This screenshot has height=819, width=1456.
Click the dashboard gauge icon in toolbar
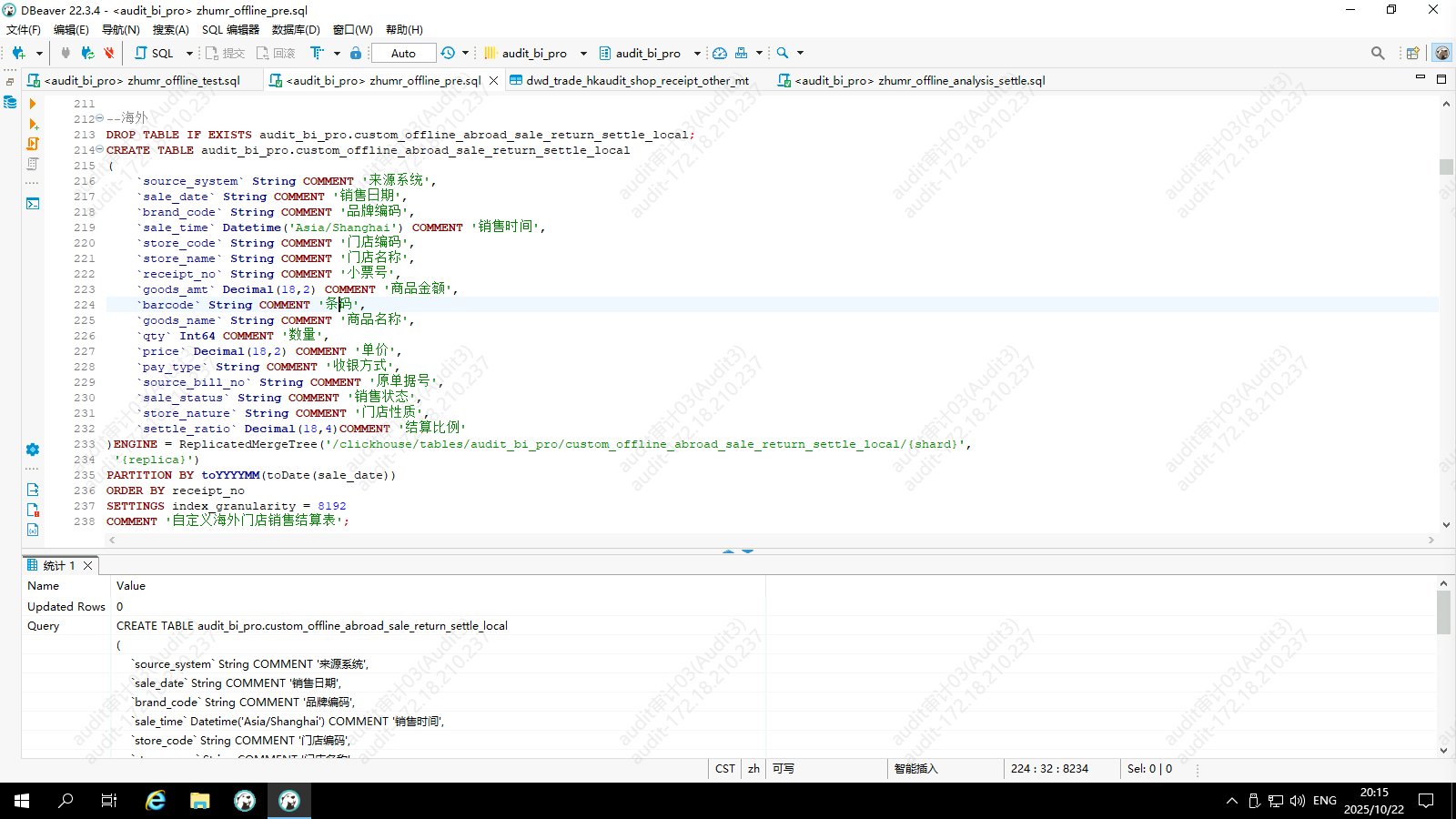(720, 53)
